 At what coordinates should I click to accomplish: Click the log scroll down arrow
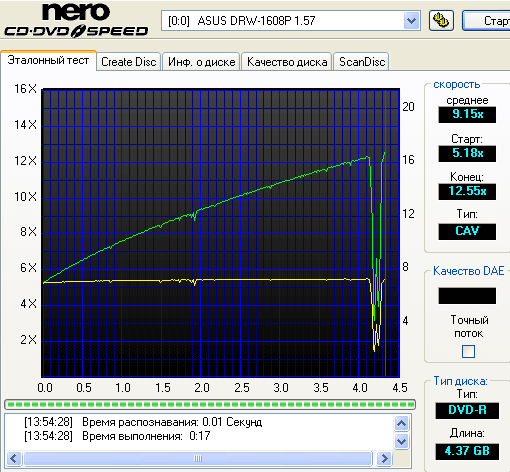(x=401, y=442)
